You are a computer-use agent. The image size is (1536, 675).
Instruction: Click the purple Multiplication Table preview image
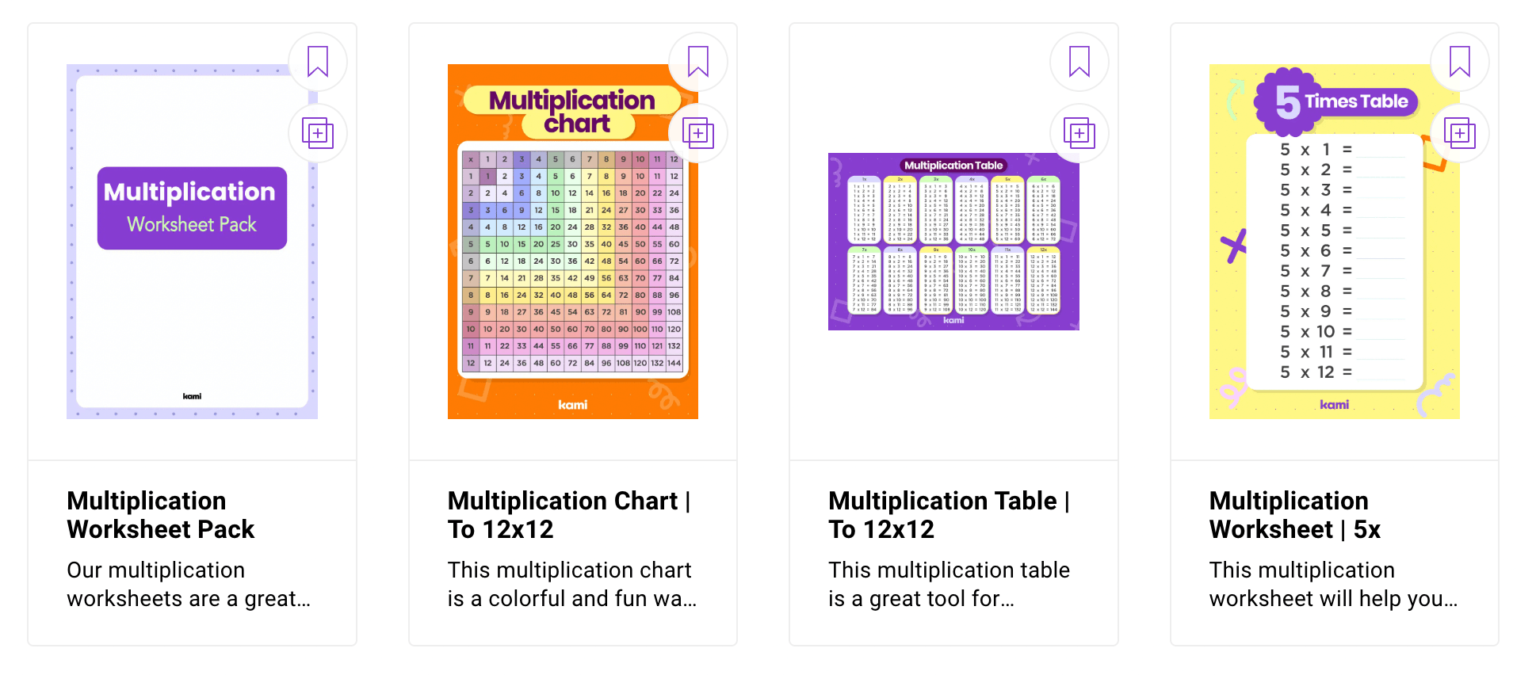click(953, 240)
